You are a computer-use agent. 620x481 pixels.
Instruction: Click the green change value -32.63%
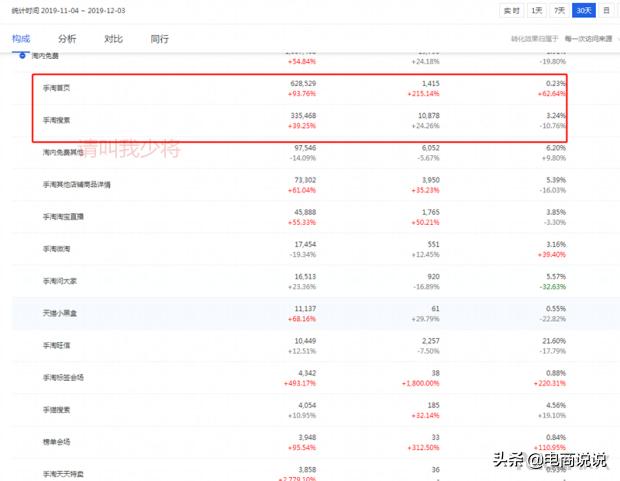(552, 287)
